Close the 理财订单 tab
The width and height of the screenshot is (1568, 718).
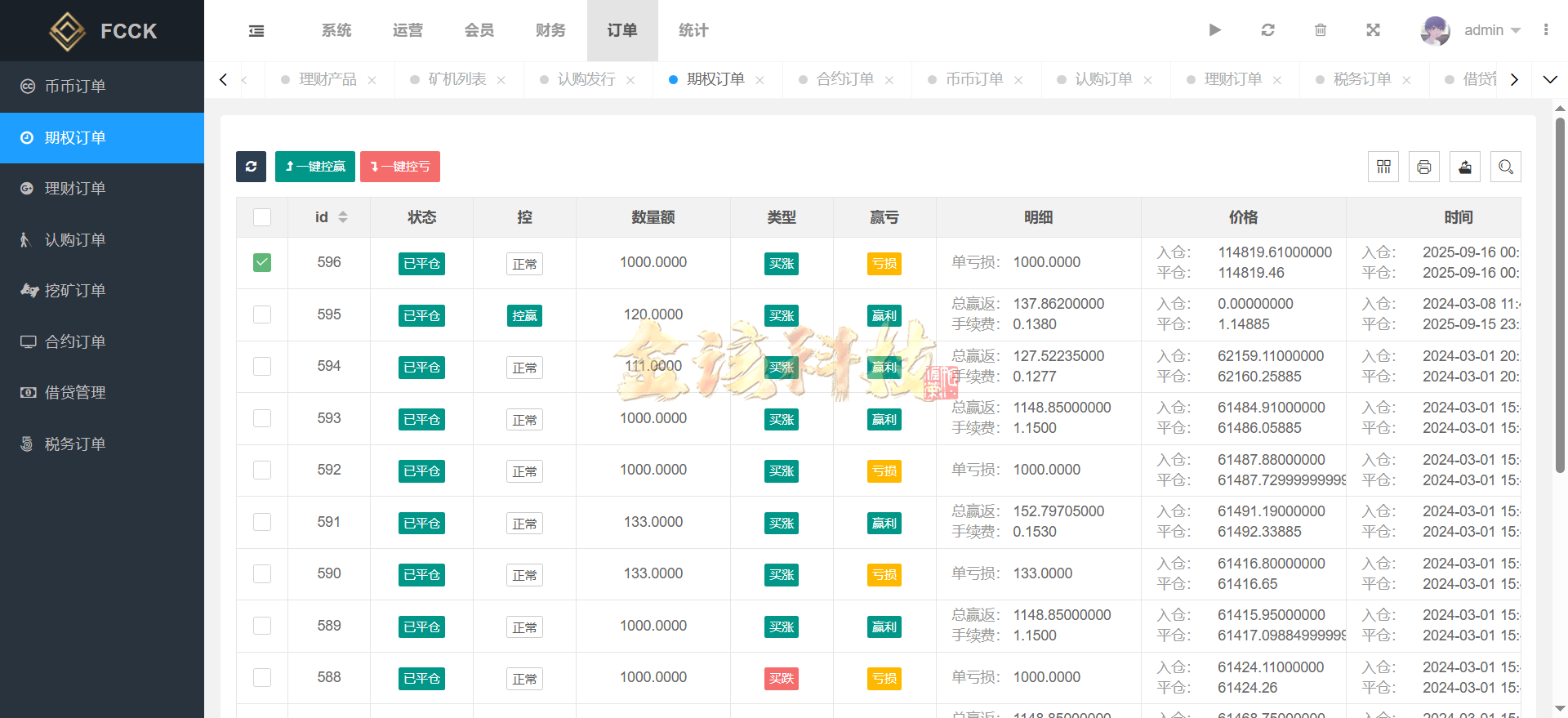1277,80
